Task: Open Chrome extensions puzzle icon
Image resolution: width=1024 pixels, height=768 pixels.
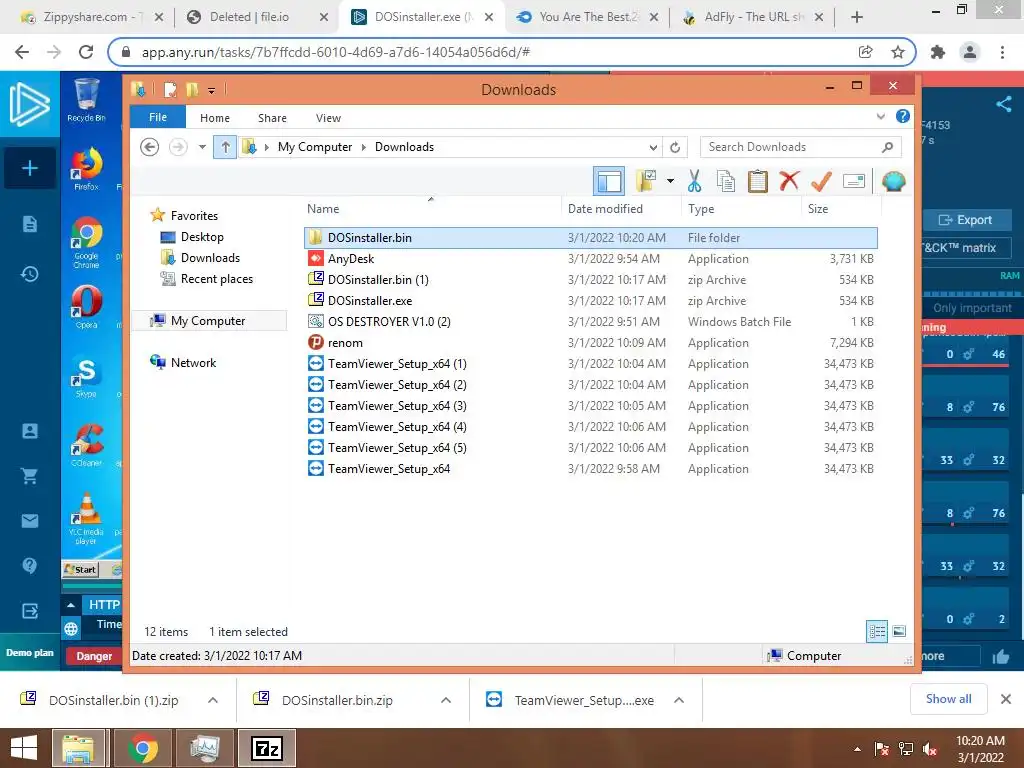Action: (938, 52)
